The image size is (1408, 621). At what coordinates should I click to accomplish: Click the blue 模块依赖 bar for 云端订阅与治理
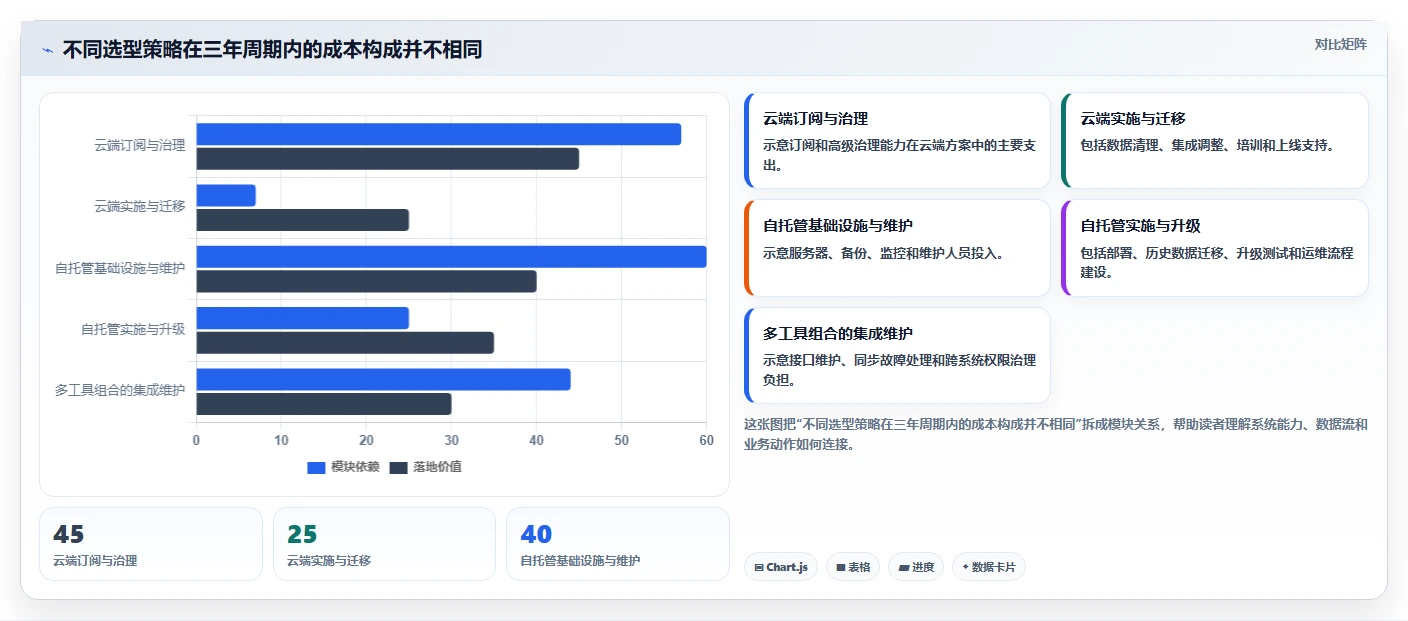438,134
